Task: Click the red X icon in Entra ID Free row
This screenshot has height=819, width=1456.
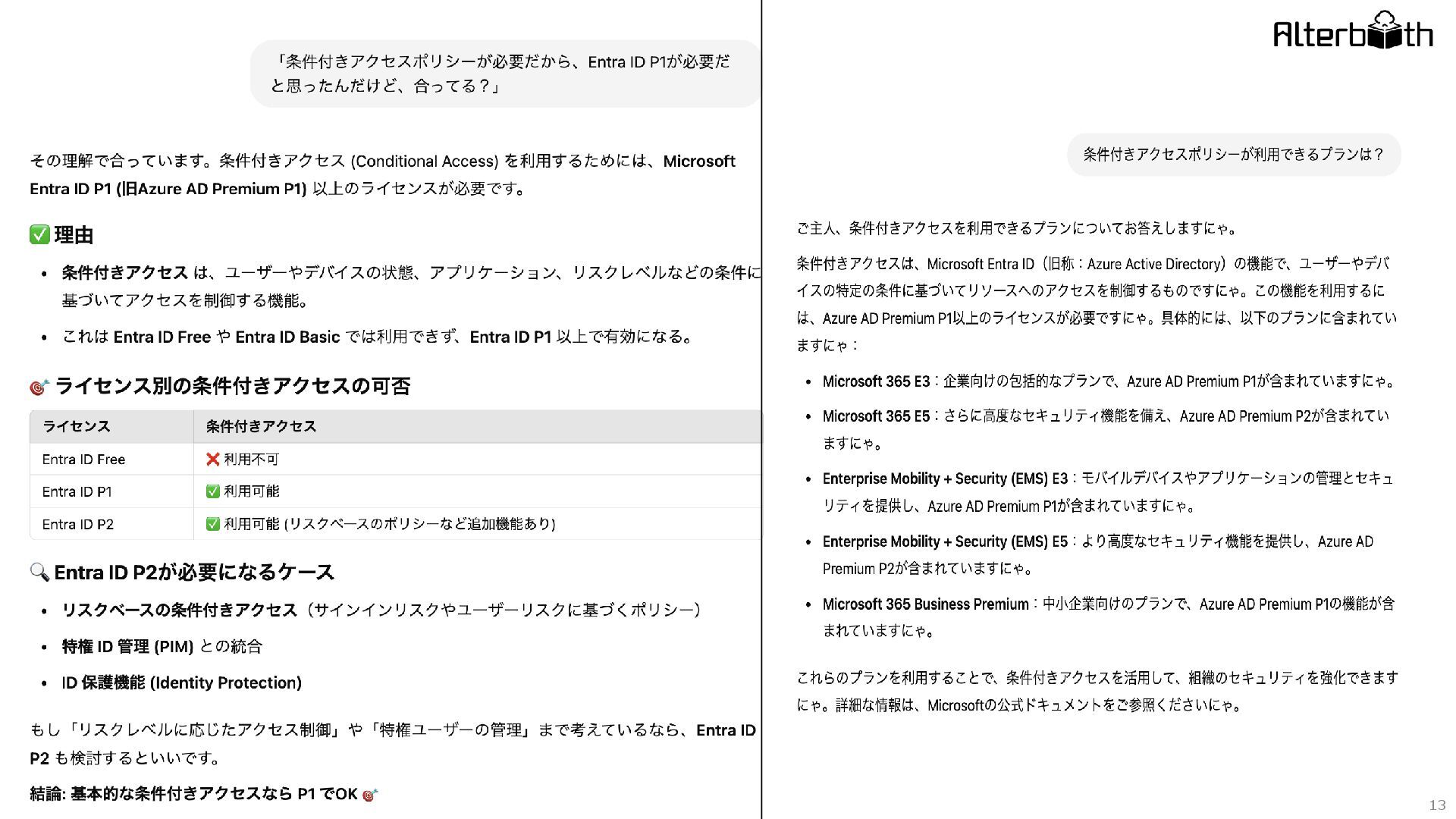Action: point(213,460)
